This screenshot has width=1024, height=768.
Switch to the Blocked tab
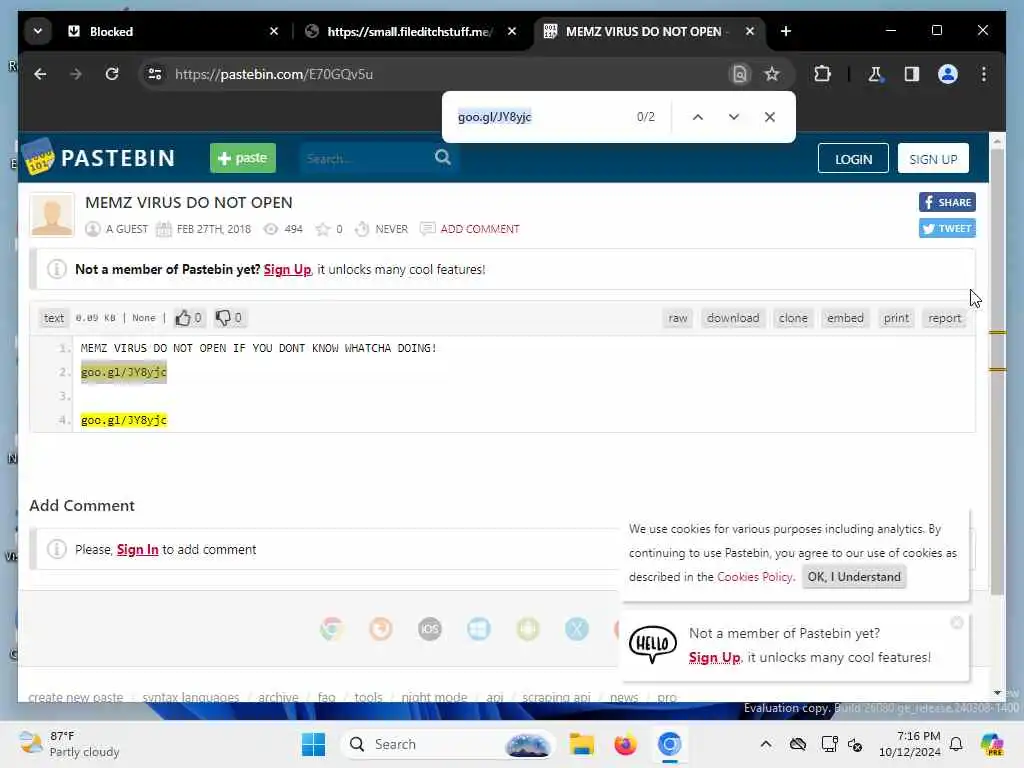click(174, 31)
